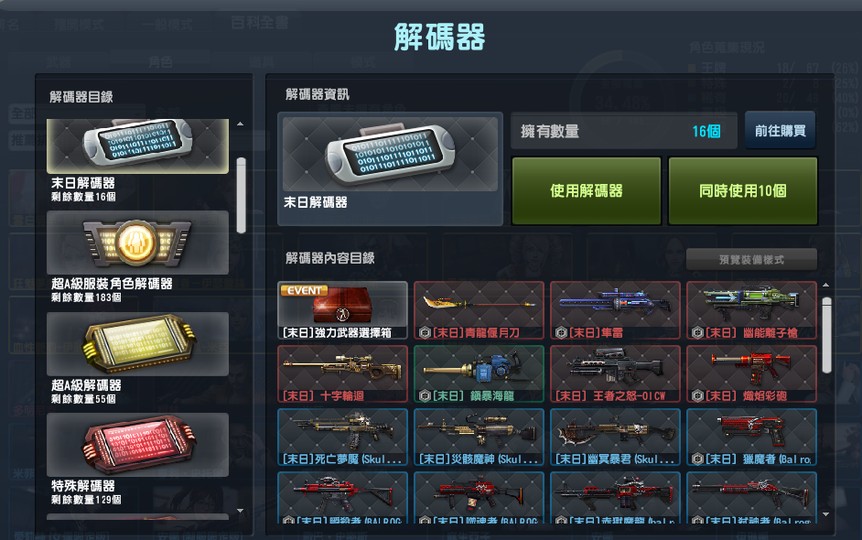Select the 十字輪迴 sniper rifle item
The width and height of the screenshot is (862, 540).
tap(342, 374)
